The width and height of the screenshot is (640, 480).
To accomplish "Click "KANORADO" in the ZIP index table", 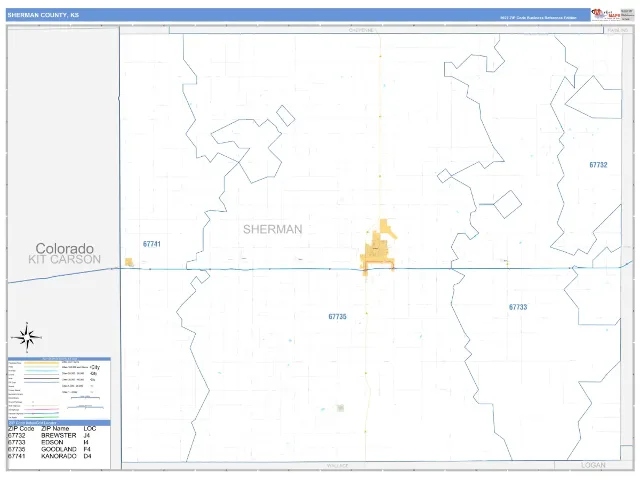I will tap(59, 456).
